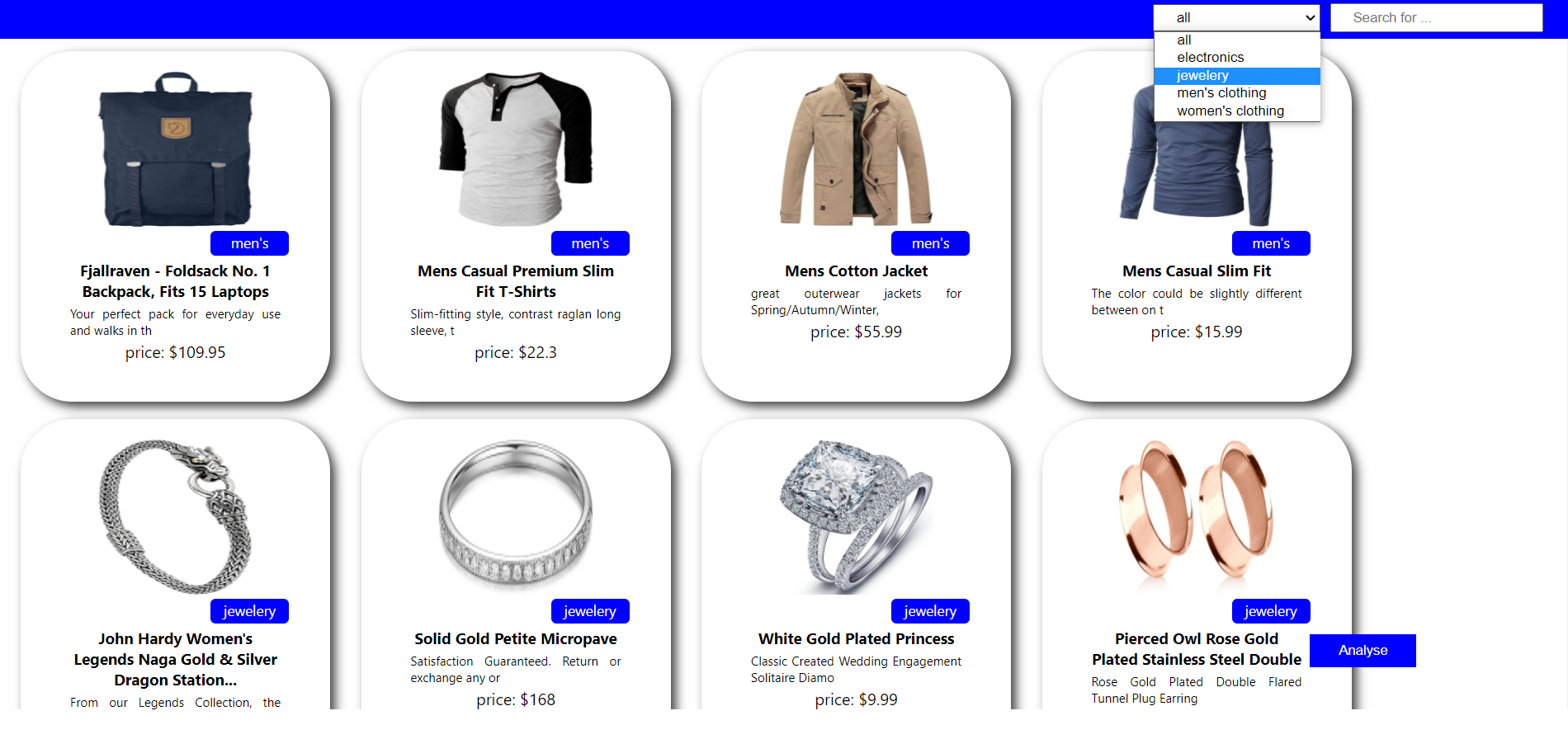This screenshot has height=739, width=1568.
Task: Select the rose gold tunnel earrings image
Action: tap(1197, 516)
